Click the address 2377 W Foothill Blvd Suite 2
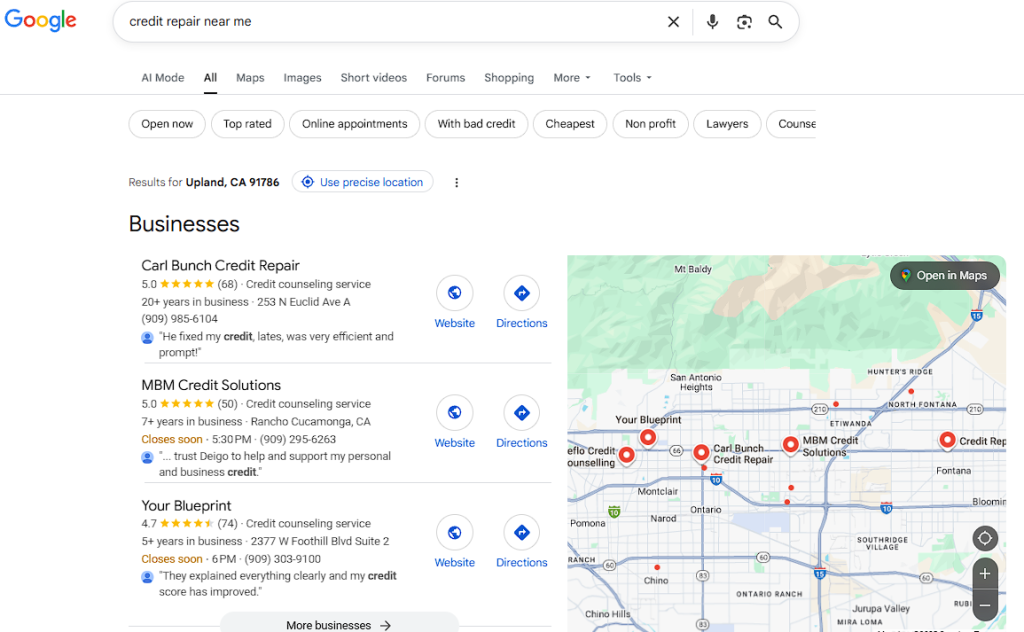Screen dimensions: 1024x632 pos(320,541)
